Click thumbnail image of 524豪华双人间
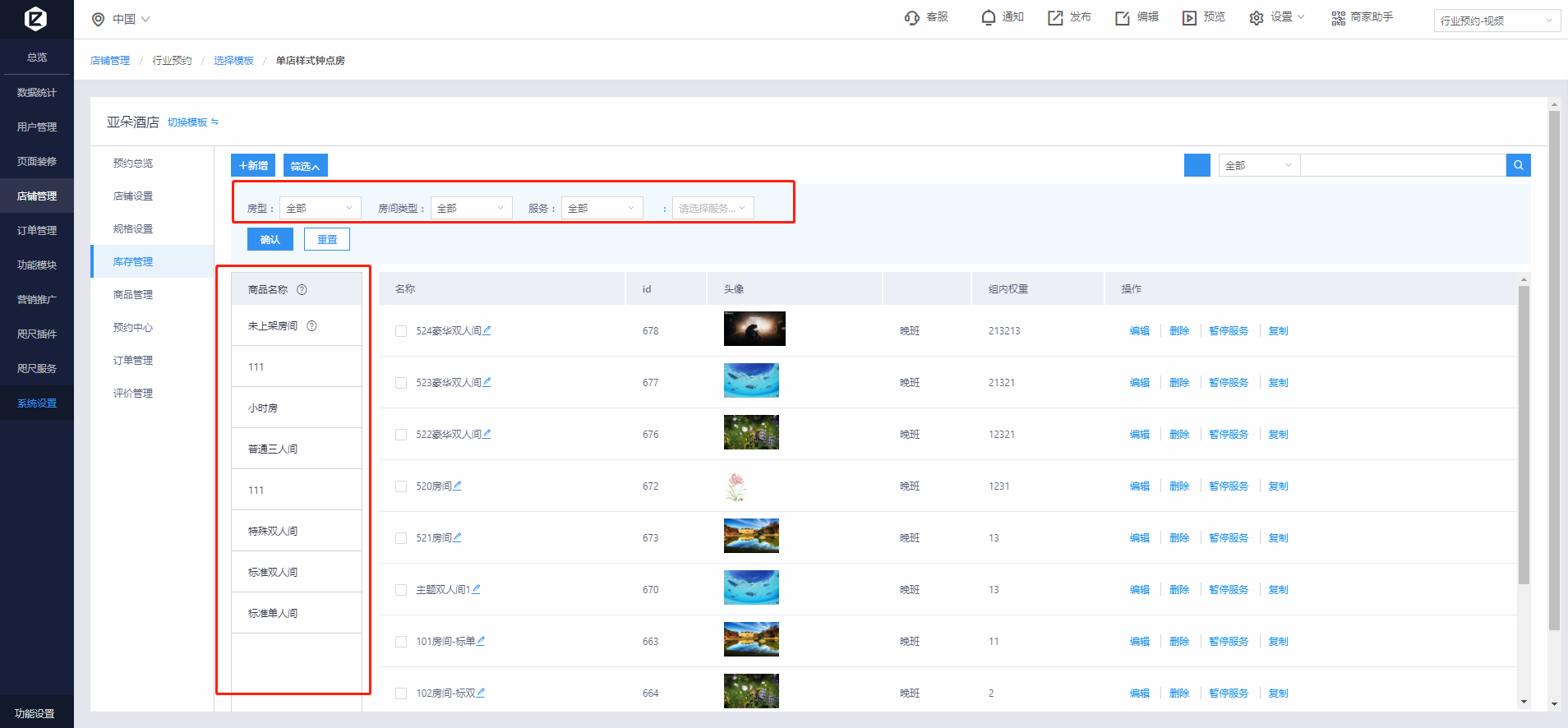1568x728 pixels. pyautogui.click(x=754, y=329)
